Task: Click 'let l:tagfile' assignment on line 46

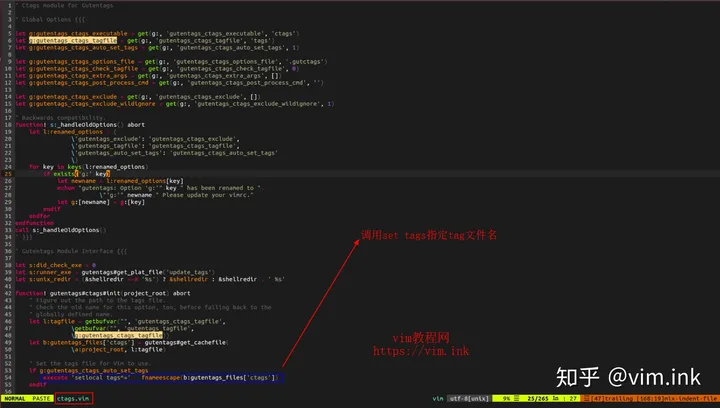Action: pyautogui.click(x=127, y=321)
